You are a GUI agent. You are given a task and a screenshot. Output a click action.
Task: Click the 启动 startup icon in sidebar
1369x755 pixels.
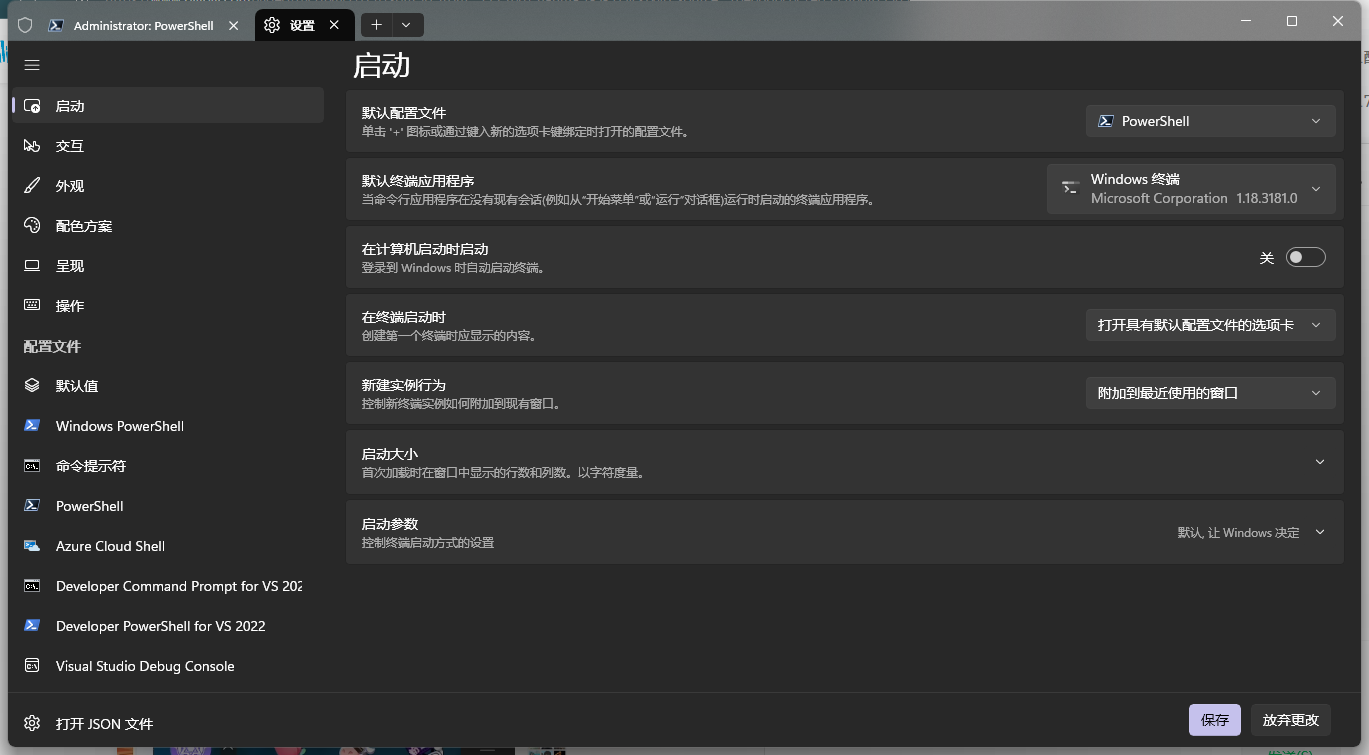[32, 106]
